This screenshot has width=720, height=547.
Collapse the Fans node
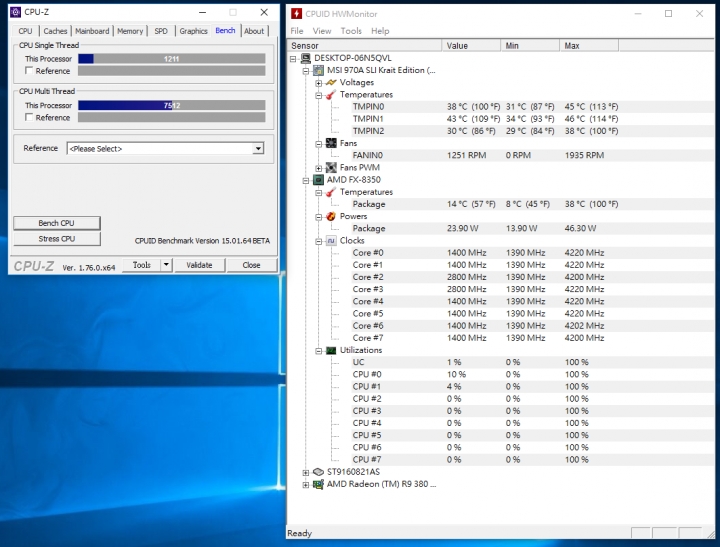319,144
